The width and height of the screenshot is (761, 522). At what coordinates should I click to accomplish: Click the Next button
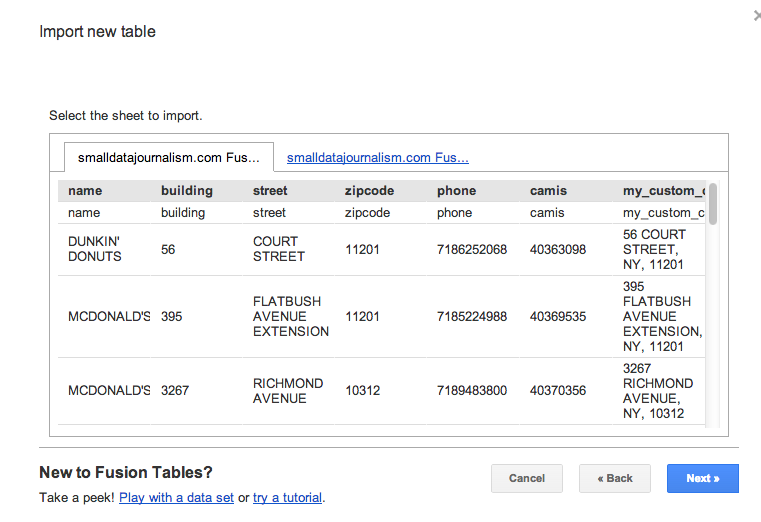point(702,478)
